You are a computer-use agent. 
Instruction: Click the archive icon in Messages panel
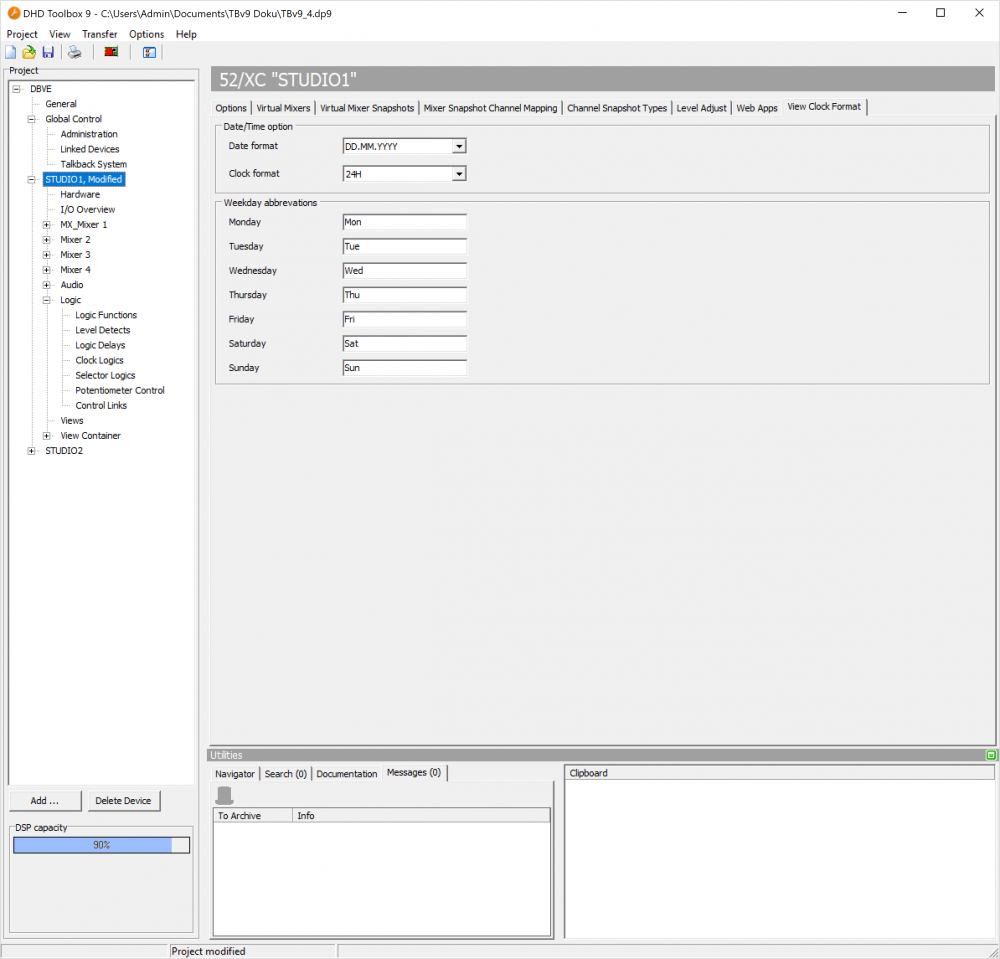[x=225, y=795]
